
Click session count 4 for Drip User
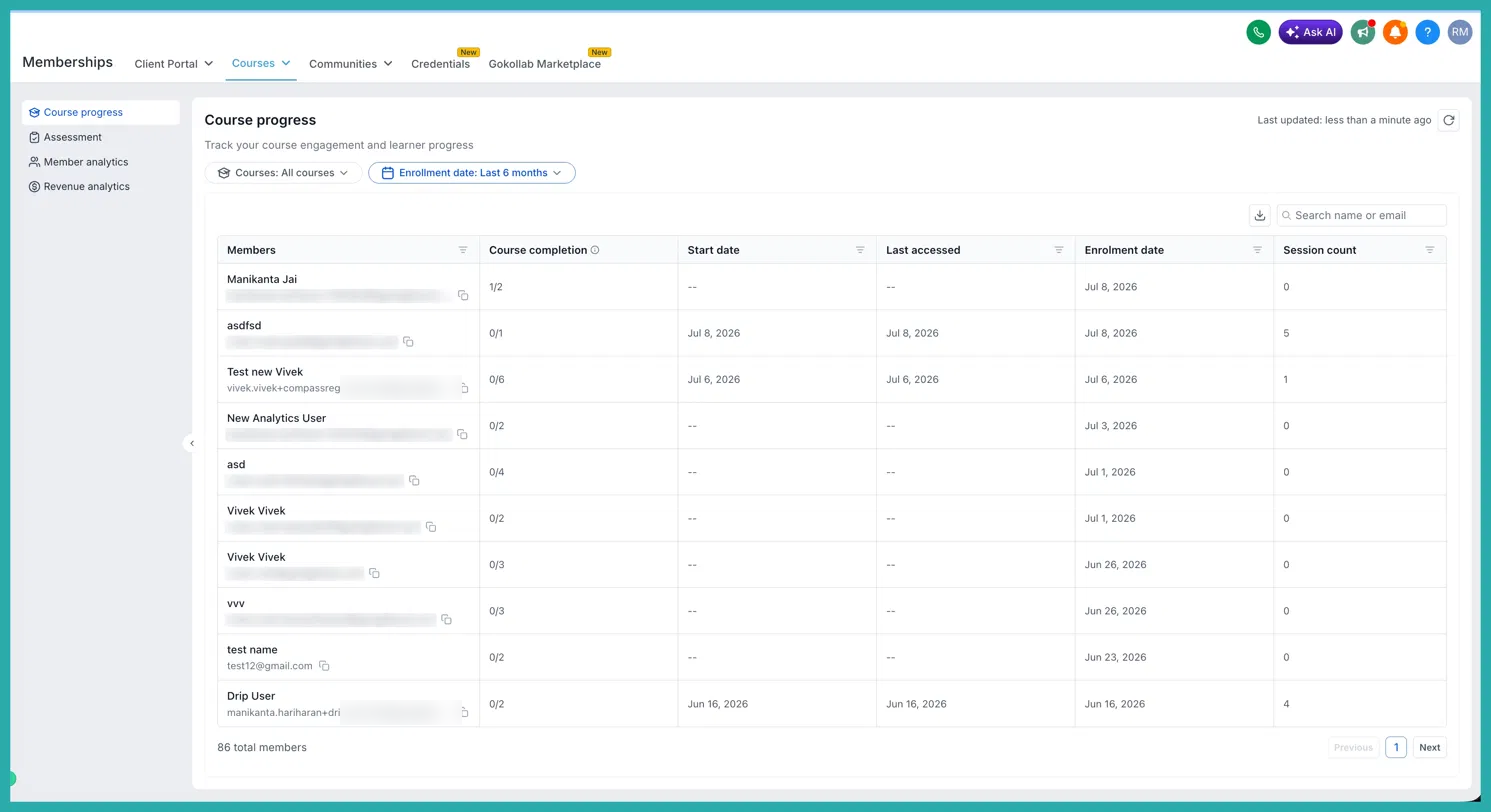pos(1286,704)
